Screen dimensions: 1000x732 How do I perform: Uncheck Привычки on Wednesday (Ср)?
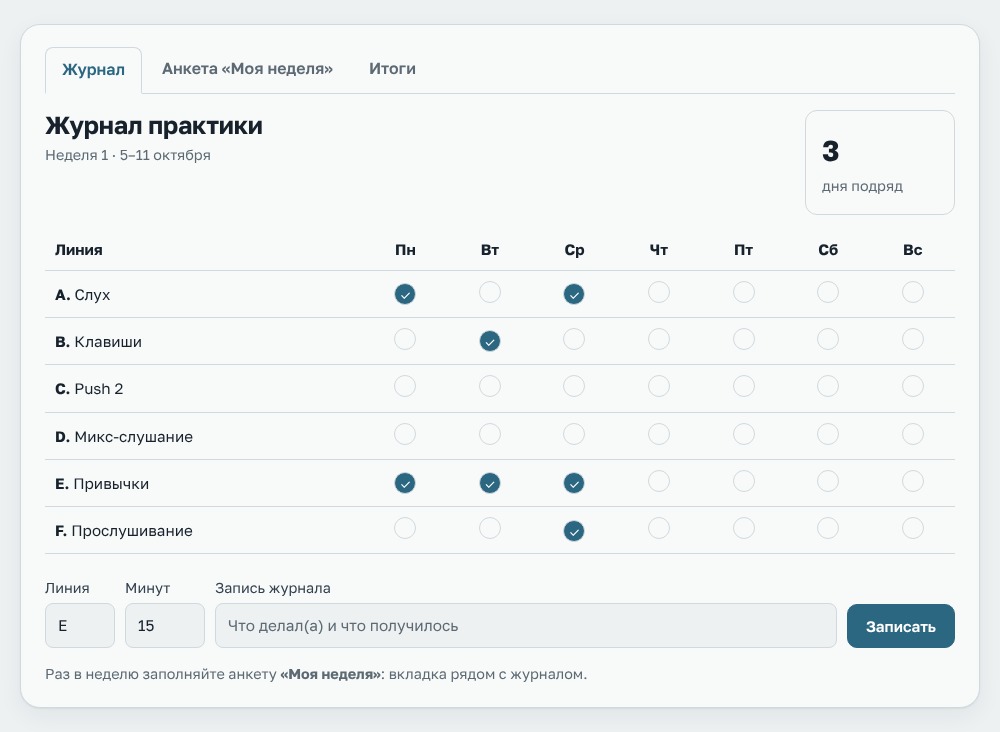(574, 483)
